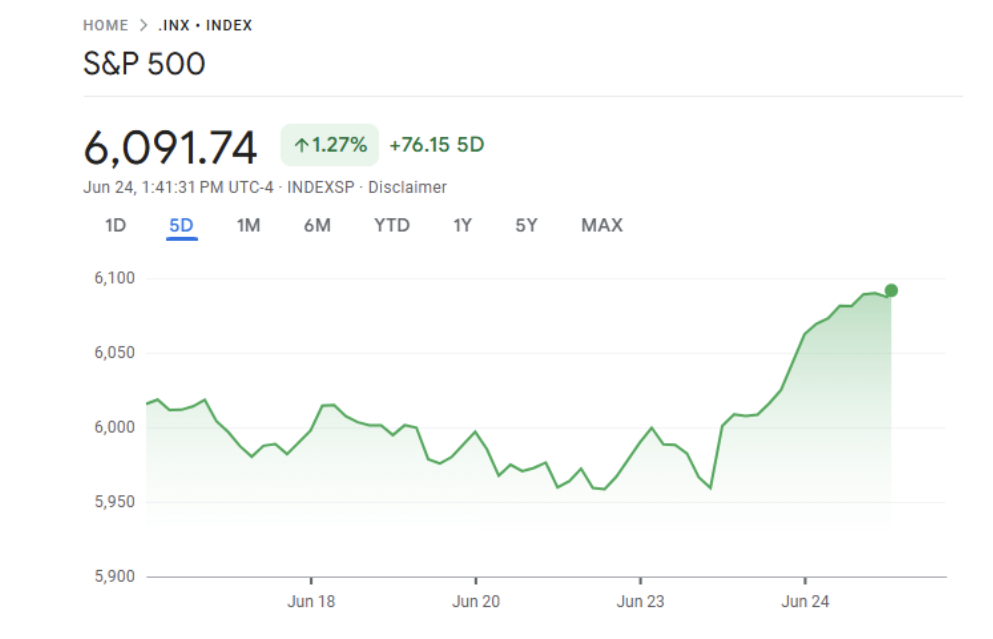The image size is (993, 639).
Task: Switch chart to 1Y range
Action: click(x=462, y=225)
